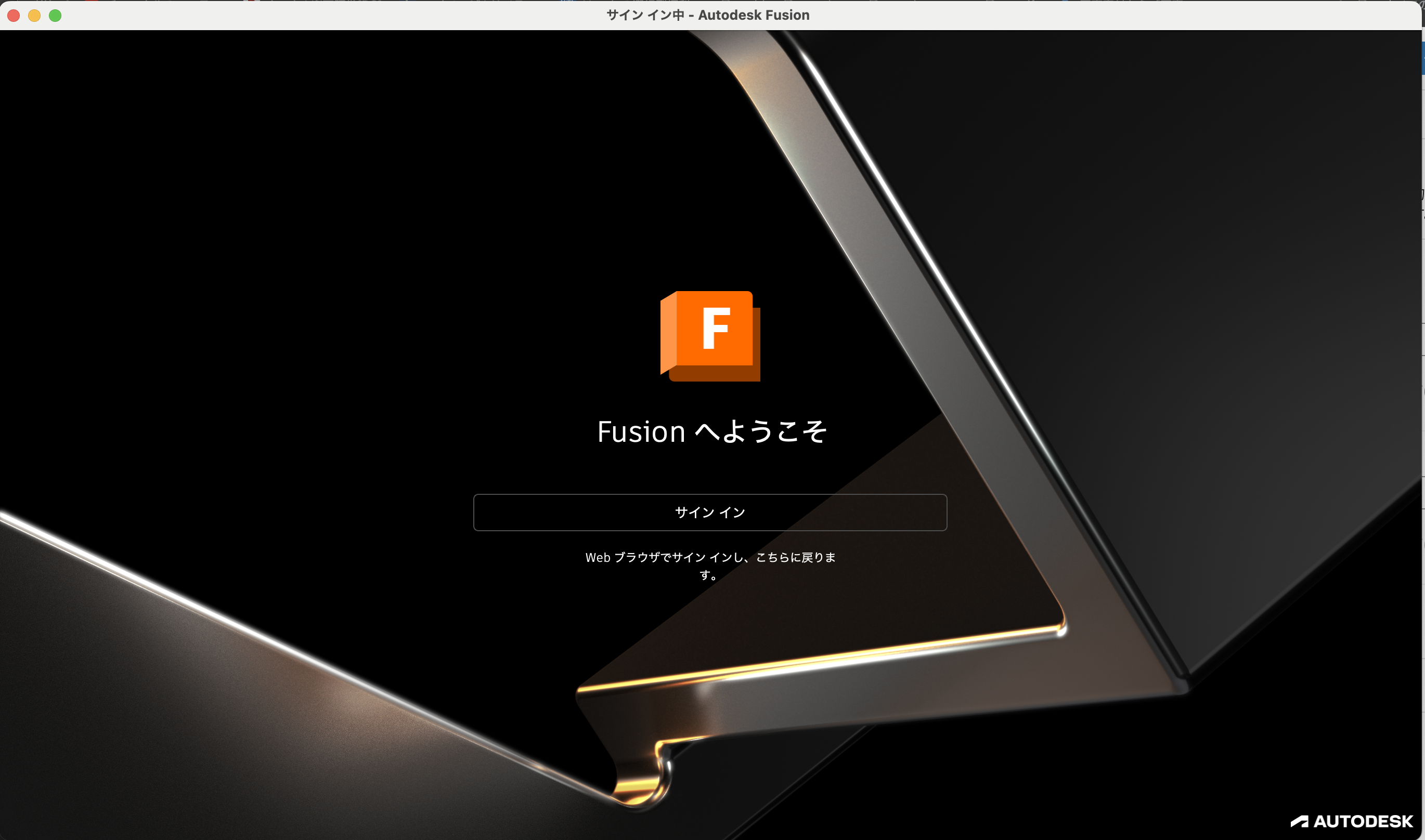Image resolution: width=1425 pixels, height=840 pixels.
Task: Click the サイン イン中 - Autodesk Fusion title
Action: pos(708,15)
